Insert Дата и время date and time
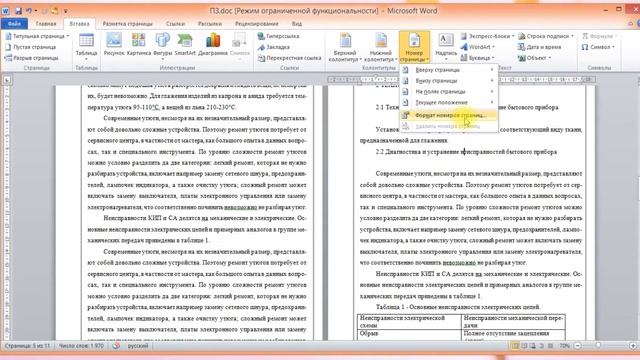Screen dimensions: 640x360 coord(540,47)
